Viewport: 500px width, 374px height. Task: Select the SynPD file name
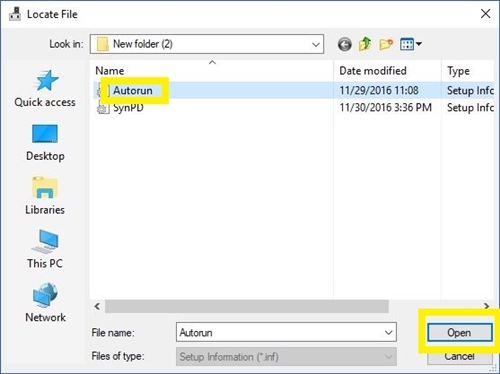tap(128, 108)
